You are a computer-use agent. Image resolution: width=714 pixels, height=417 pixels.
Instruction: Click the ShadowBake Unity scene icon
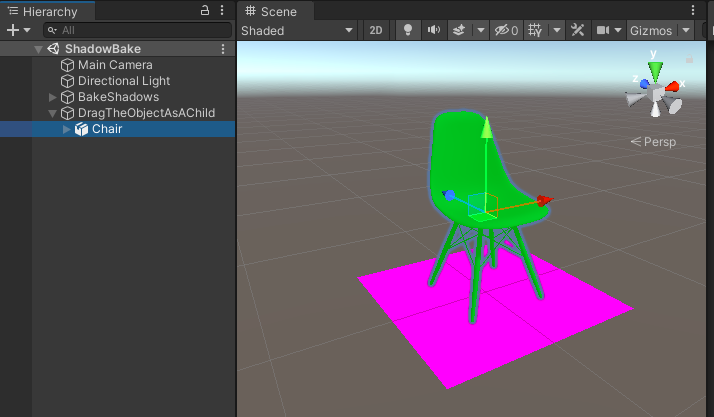pyautogui.click(x=53, y=49)
